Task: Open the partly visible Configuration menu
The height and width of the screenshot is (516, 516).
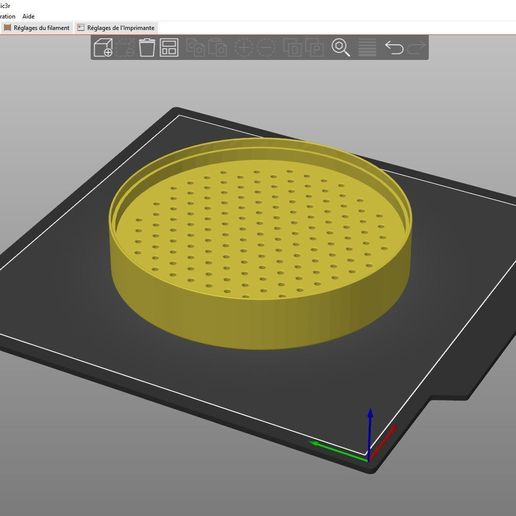Action: click(x=7, y=16)
